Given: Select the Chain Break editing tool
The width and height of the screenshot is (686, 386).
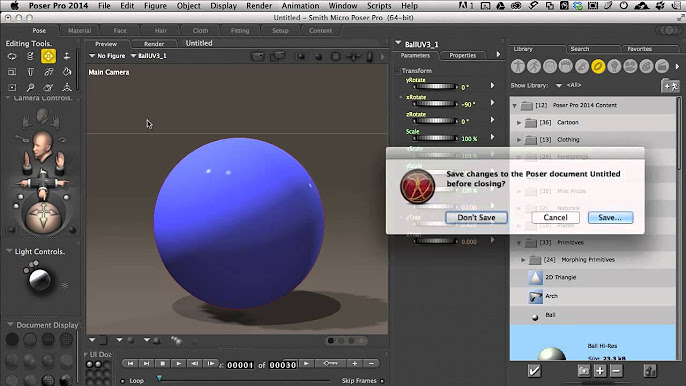Looking at the screenshot, I should pyautogui.click(x=49, y=71).
